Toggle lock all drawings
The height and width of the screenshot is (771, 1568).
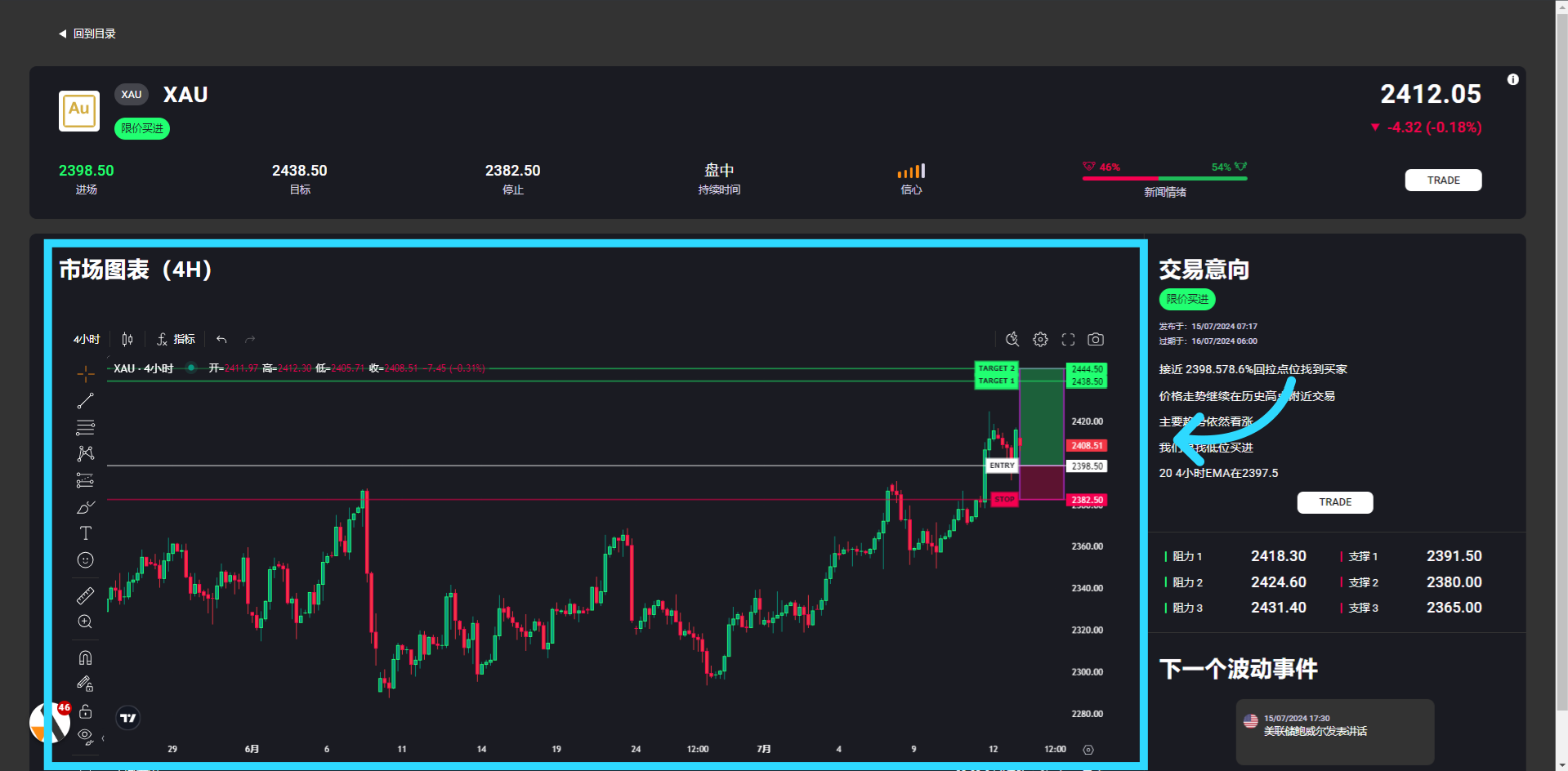pyautogui.click(x=86, y=711)
